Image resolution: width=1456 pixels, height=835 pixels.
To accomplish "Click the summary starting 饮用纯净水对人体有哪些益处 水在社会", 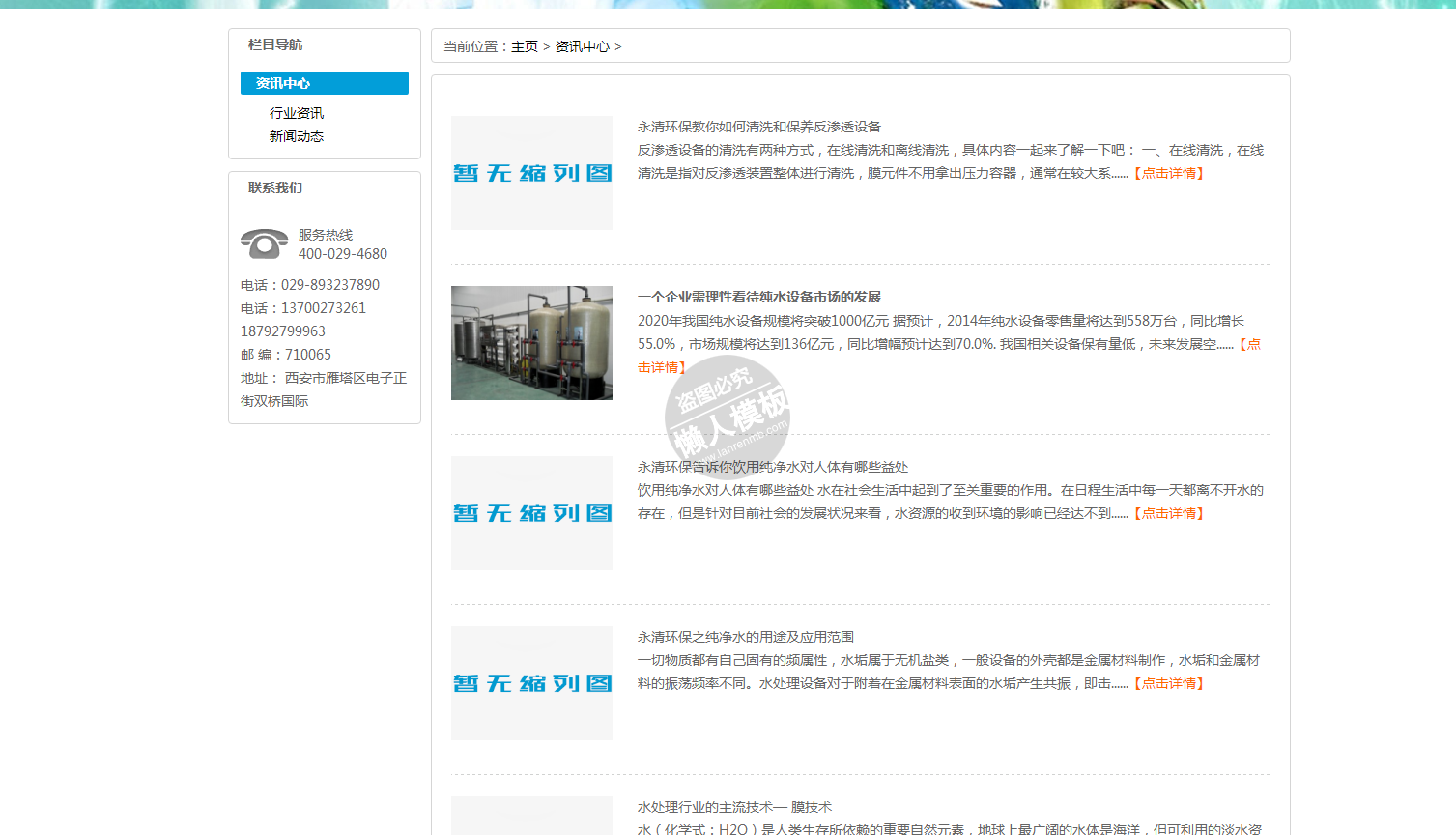I will point(951,502).
